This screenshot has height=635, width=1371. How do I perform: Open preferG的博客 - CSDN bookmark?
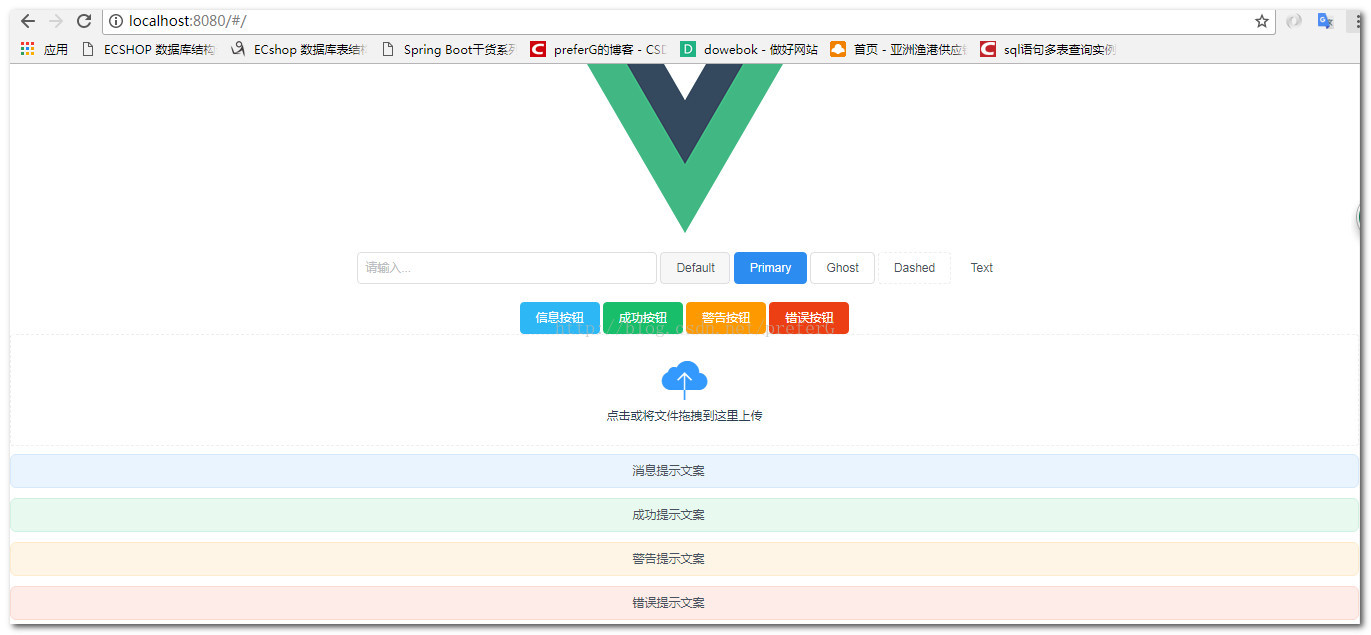coord(599,49)
